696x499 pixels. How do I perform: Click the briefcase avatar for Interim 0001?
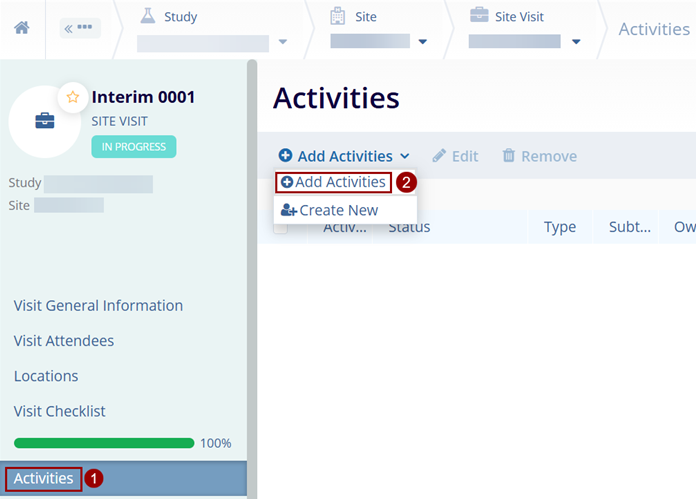(x=44, y=122)
